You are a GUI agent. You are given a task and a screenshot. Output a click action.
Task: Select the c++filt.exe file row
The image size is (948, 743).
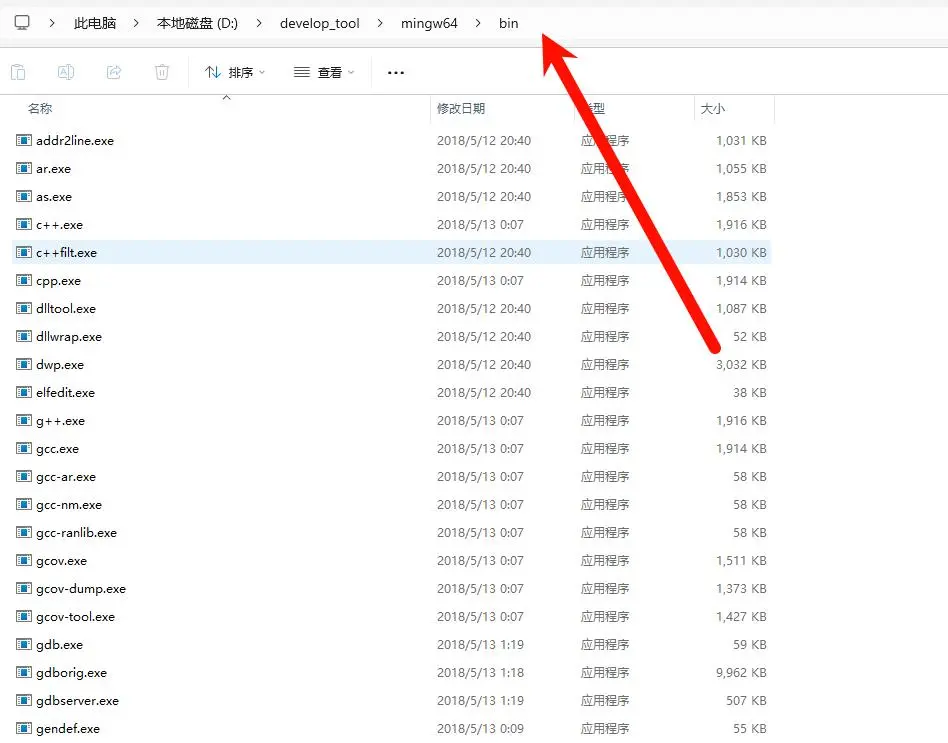click(x=392, y=253)
